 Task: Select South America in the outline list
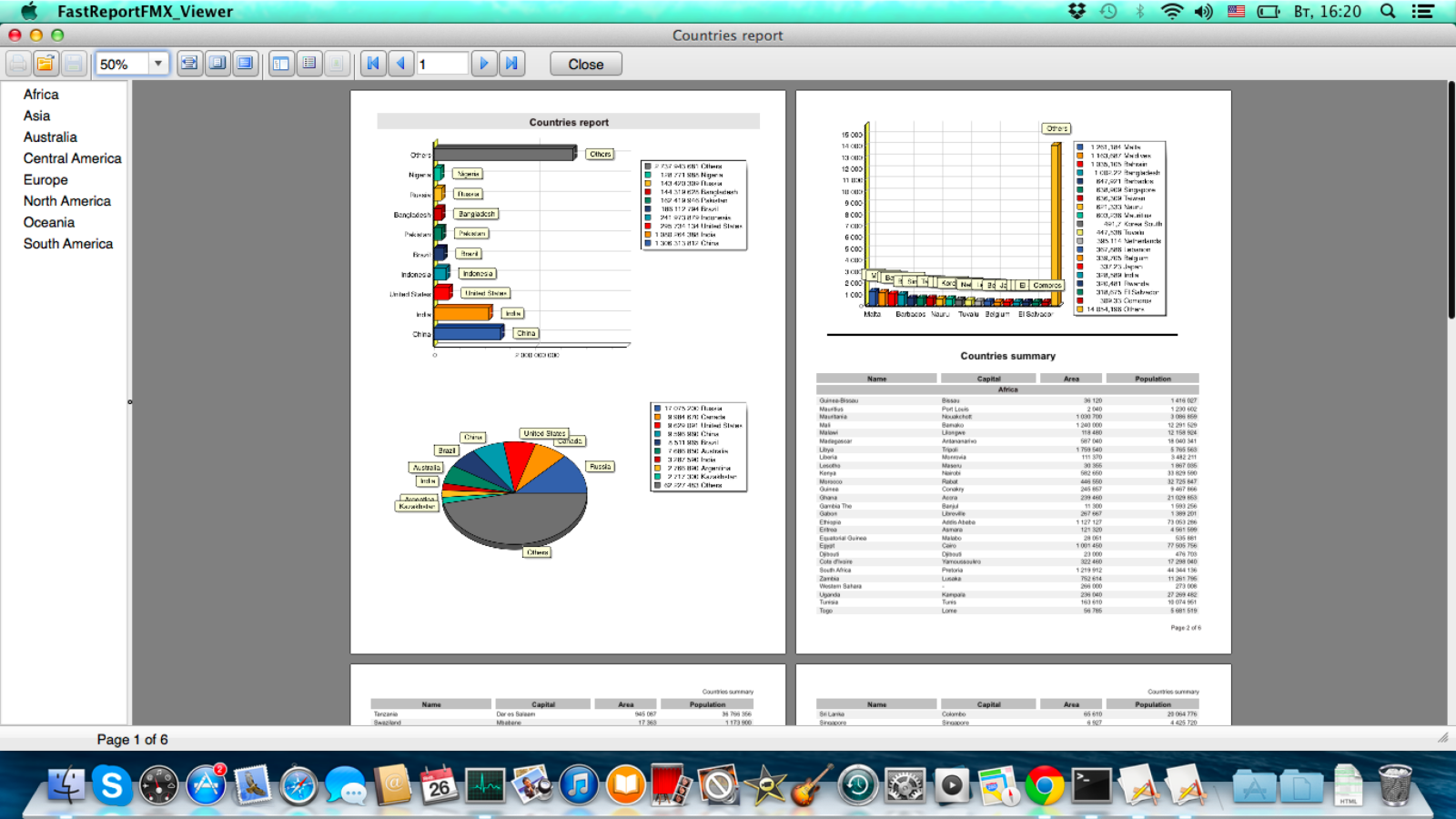pos(68,244)
